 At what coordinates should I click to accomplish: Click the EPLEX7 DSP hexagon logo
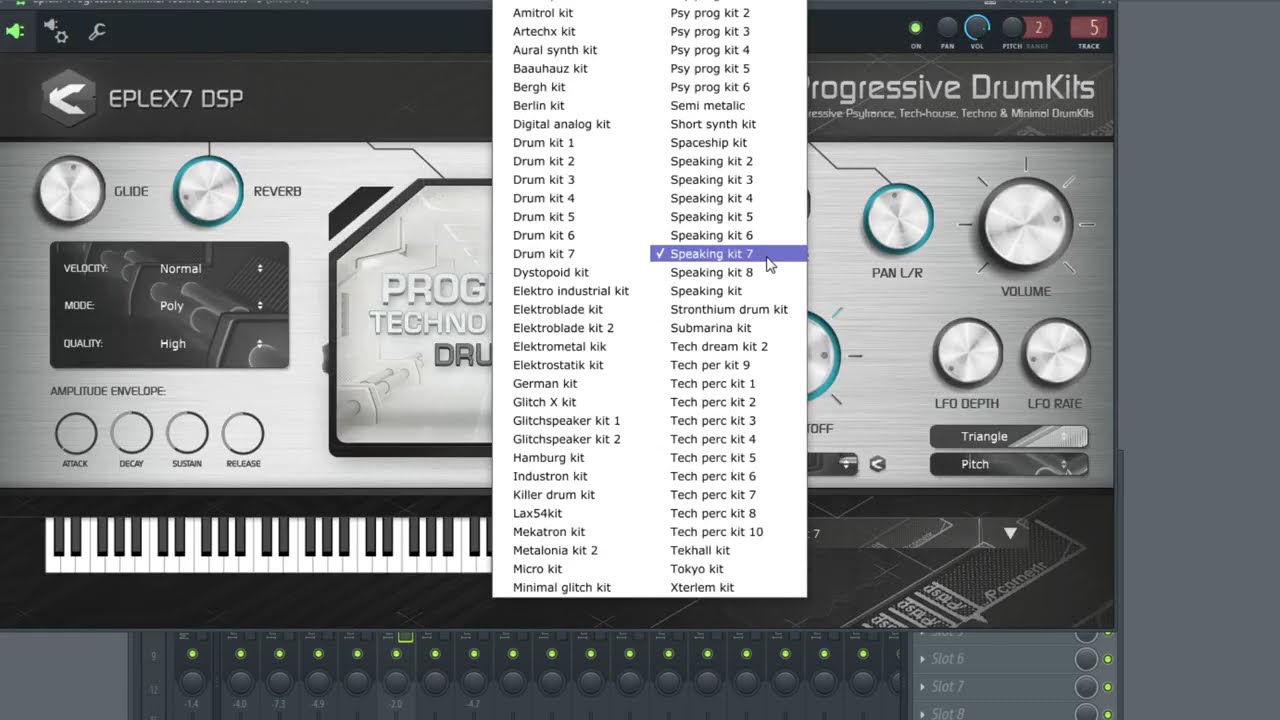pos(69,98)
